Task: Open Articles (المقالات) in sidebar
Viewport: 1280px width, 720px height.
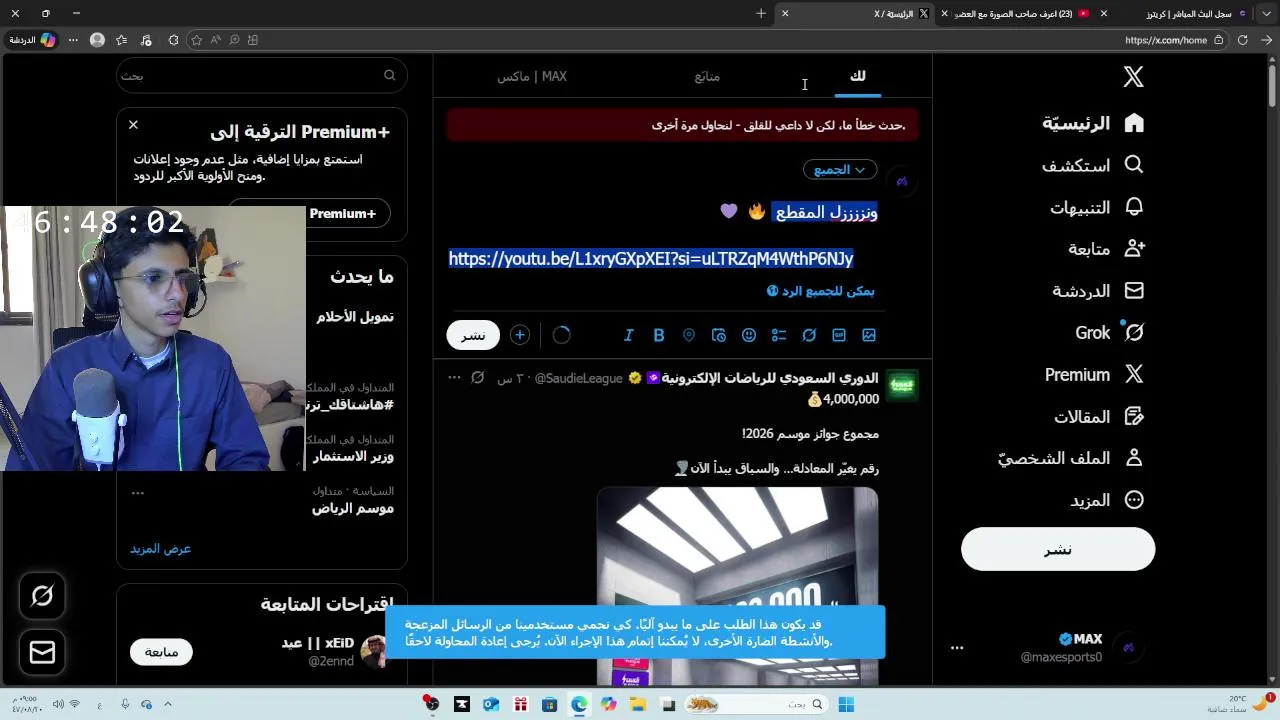Action: 1098,417
